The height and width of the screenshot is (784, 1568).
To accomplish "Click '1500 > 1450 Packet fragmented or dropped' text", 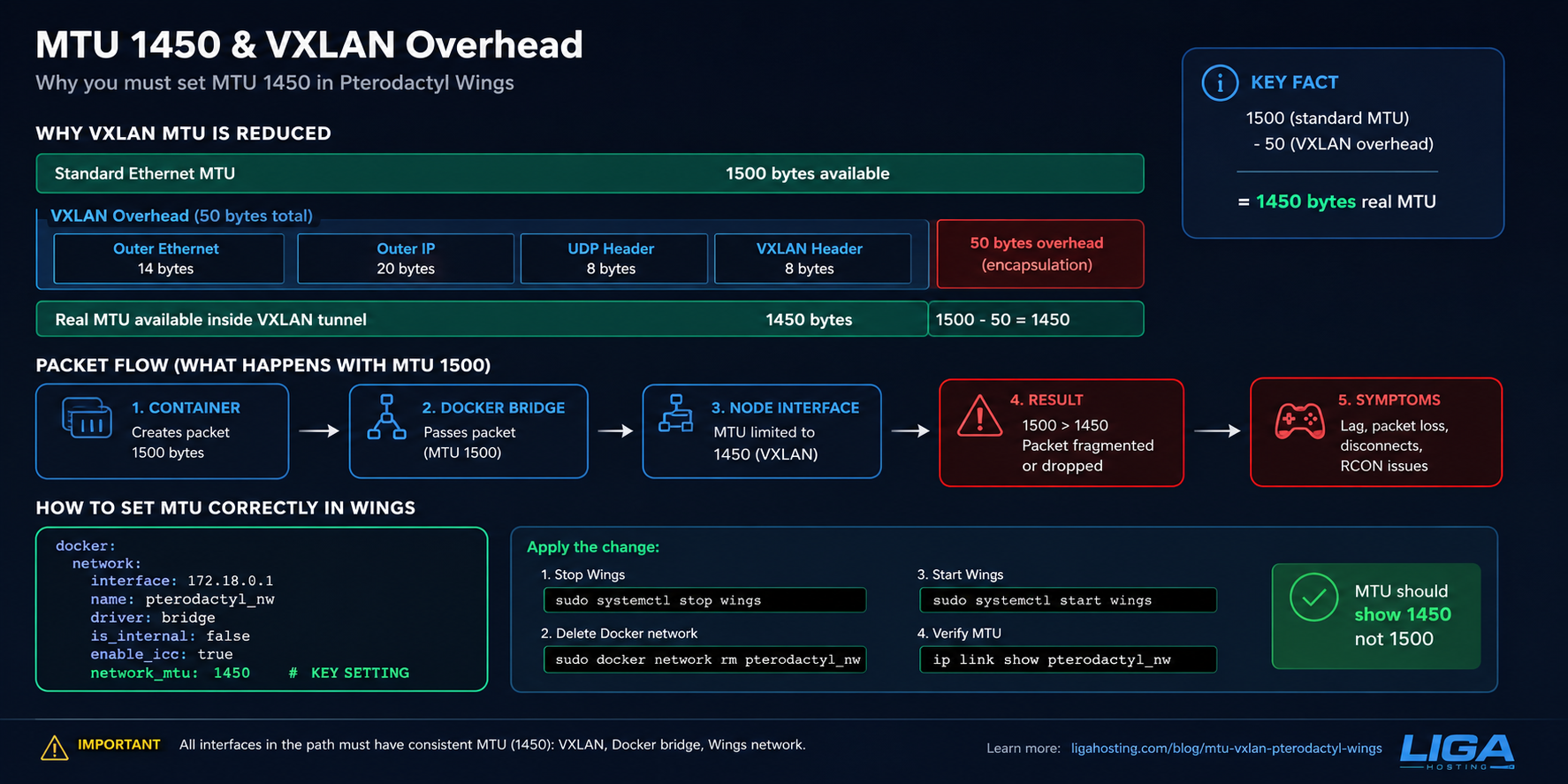I will [x=1088, y=445].
